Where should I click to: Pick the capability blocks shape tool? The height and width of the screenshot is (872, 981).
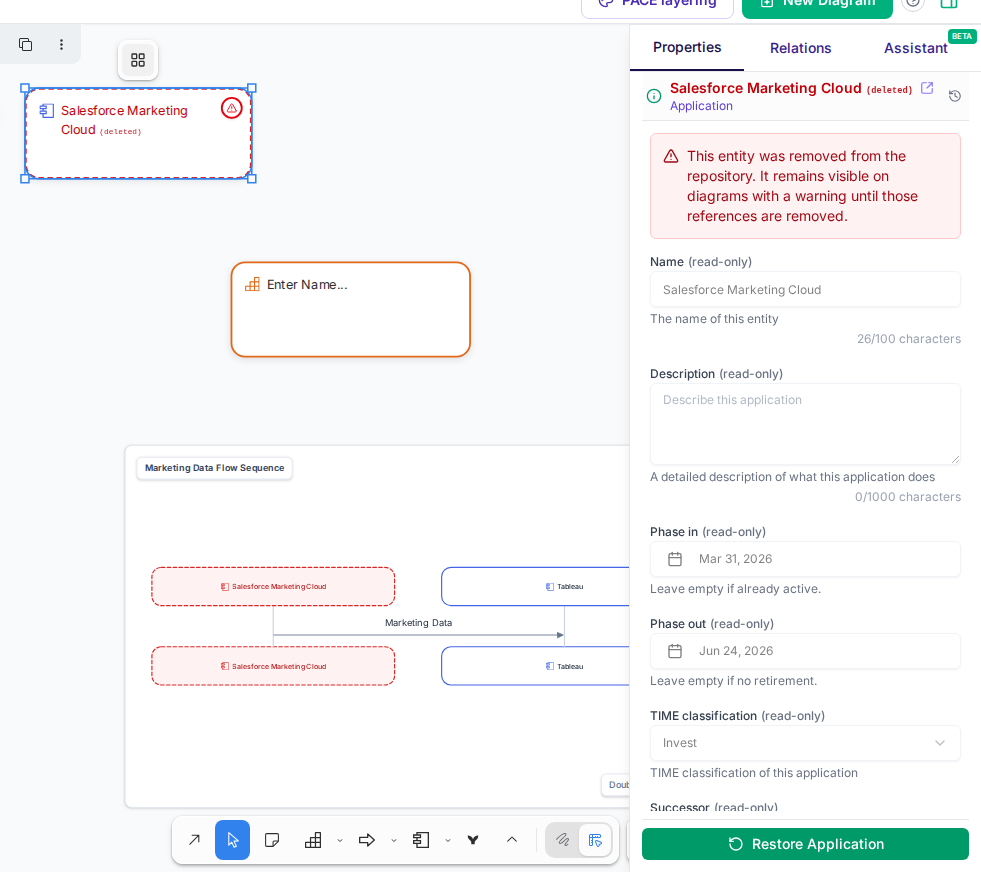tap(313, 839)
